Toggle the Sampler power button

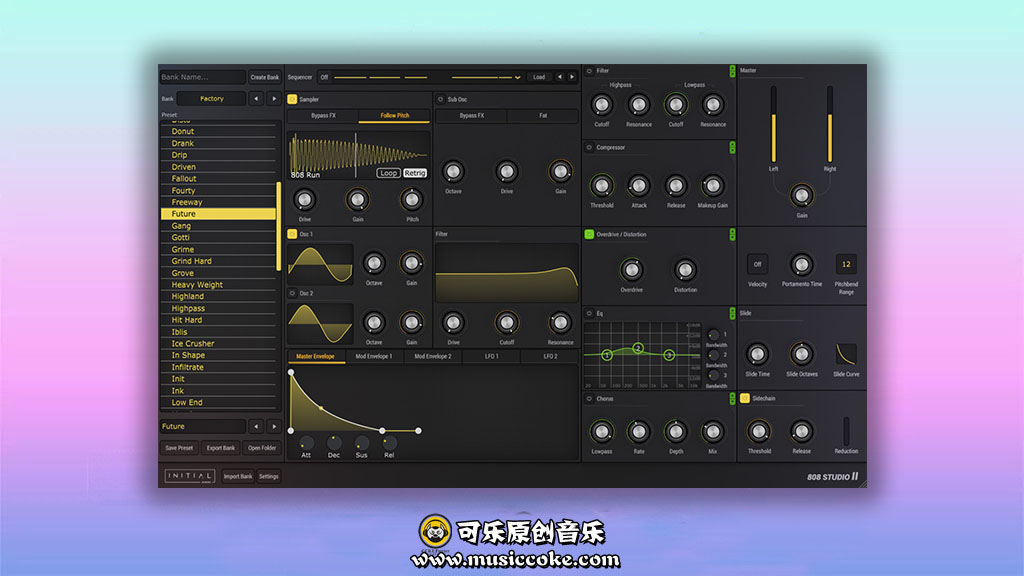292,100
